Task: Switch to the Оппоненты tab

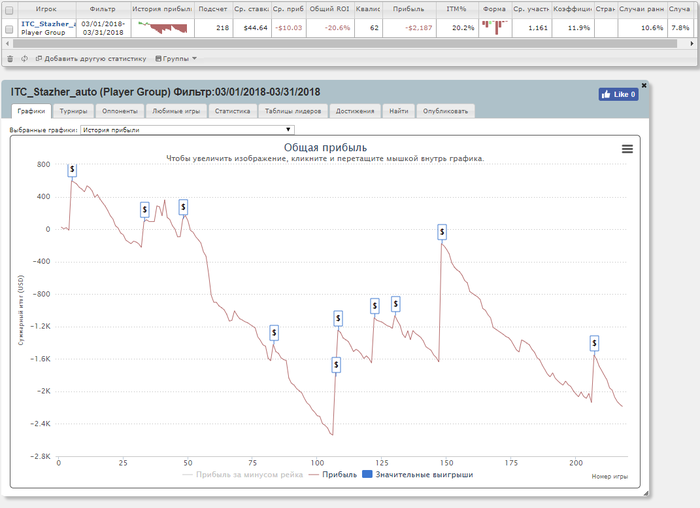Action: tap(120, 111)
